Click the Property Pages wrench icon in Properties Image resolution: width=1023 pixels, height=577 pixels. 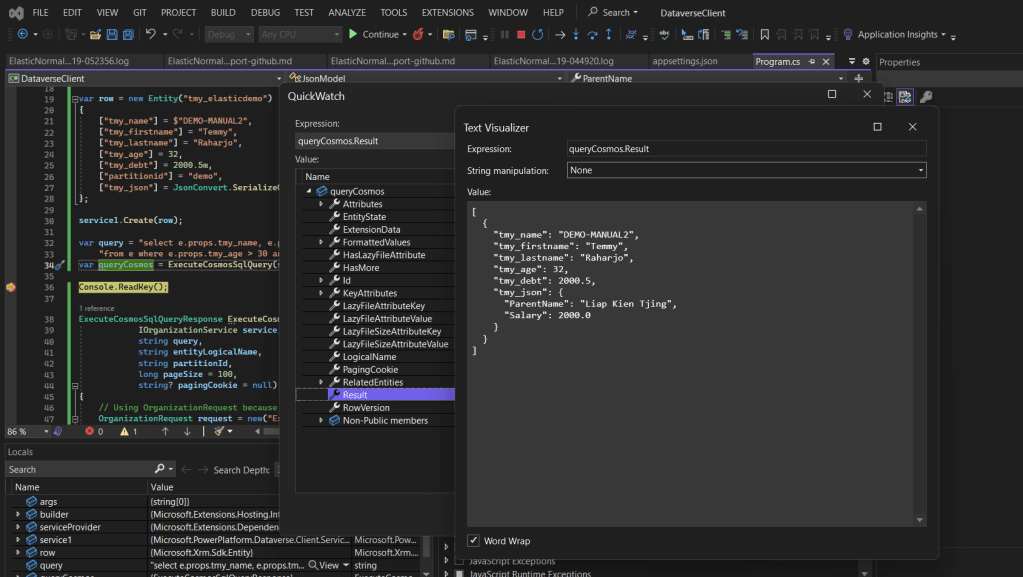pyautogui.click(x=926, y=97)
